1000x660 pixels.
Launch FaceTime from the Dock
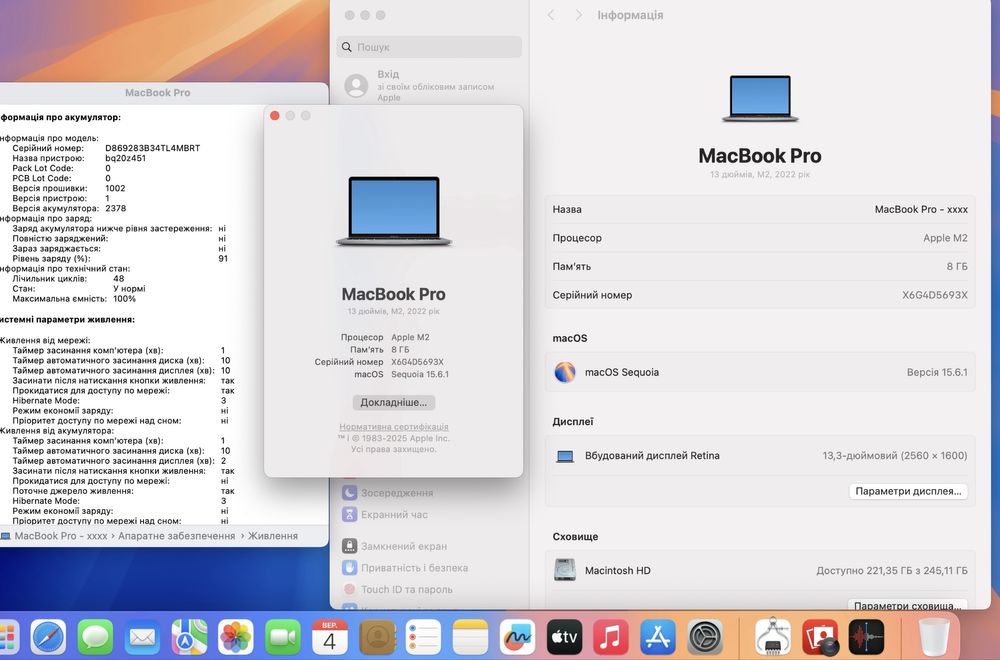tap(283, 636)
